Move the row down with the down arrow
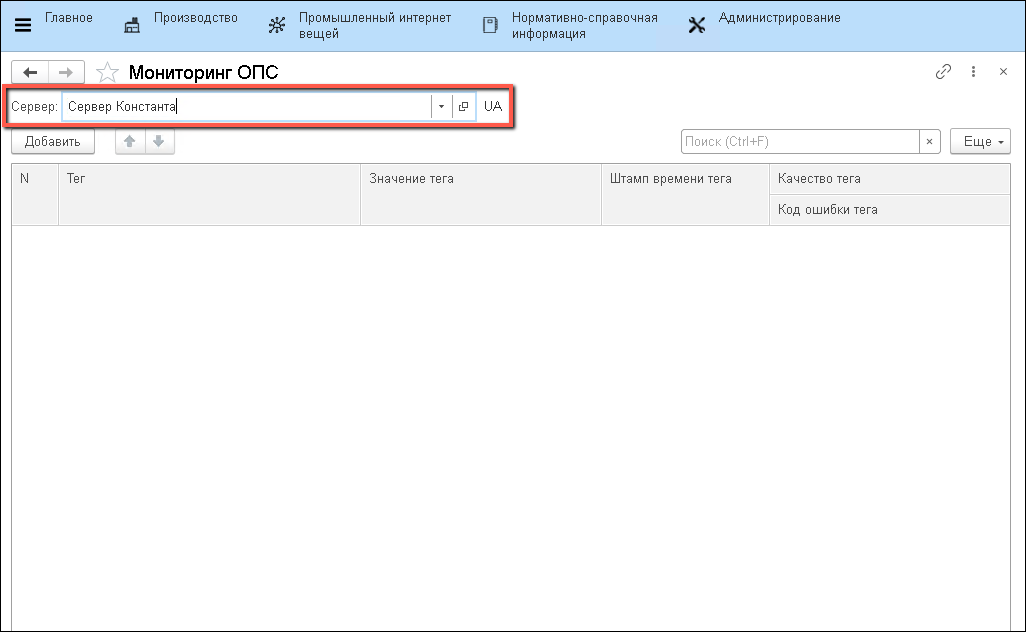This screenshot has height=632, width=1026. coord(158,142)
